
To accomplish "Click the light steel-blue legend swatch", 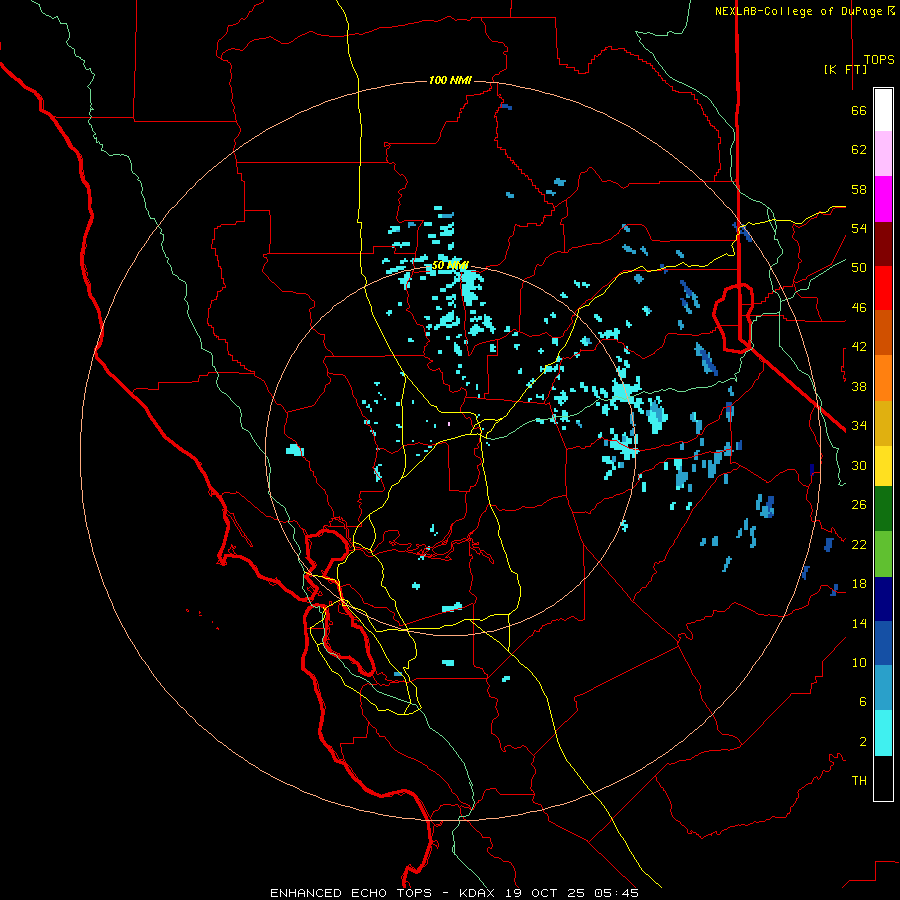I will 883,688.
